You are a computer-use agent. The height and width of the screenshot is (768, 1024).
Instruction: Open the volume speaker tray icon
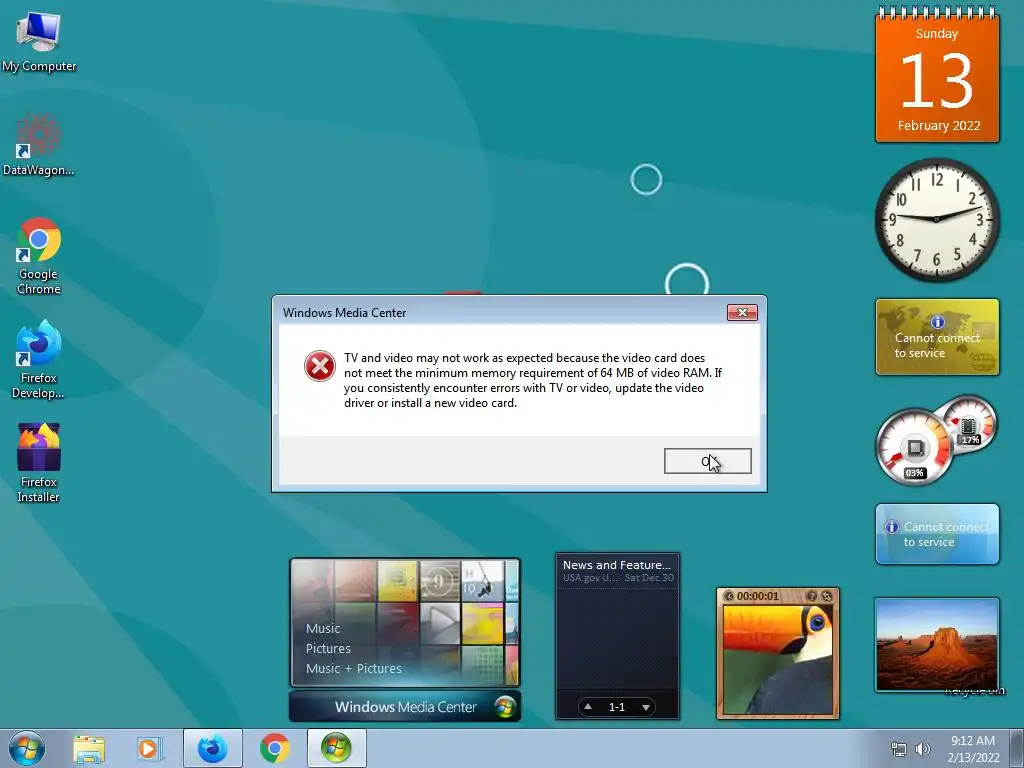click(x=923, y=749)
